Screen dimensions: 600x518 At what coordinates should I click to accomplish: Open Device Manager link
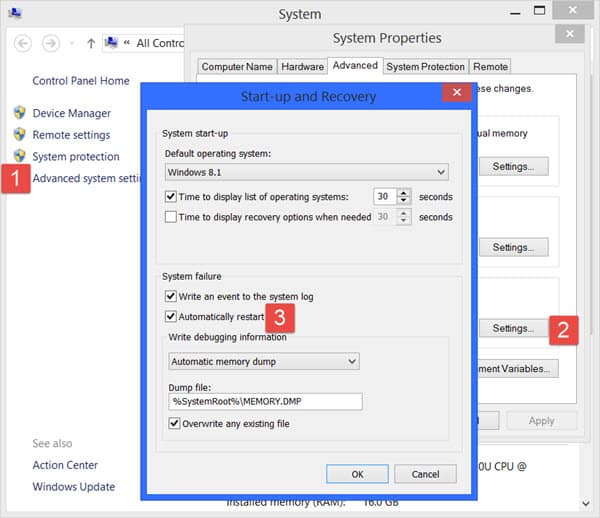click(x=72, y=113)
